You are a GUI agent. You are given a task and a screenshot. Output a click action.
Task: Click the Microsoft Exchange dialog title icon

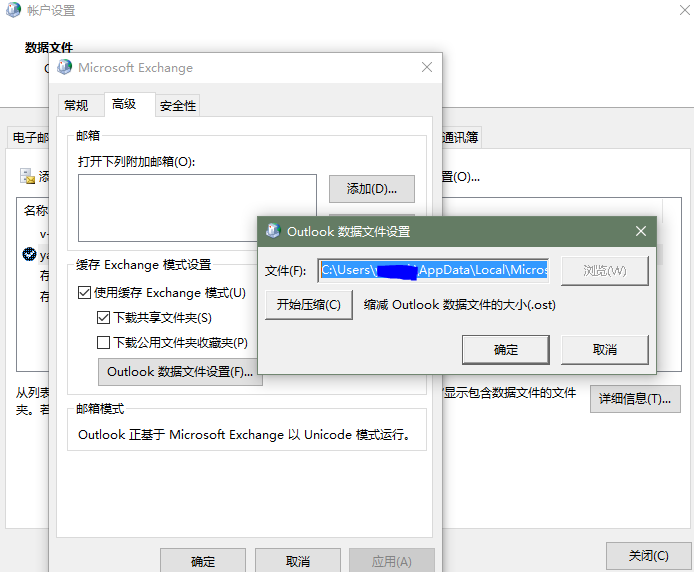[x=65, y=67]
